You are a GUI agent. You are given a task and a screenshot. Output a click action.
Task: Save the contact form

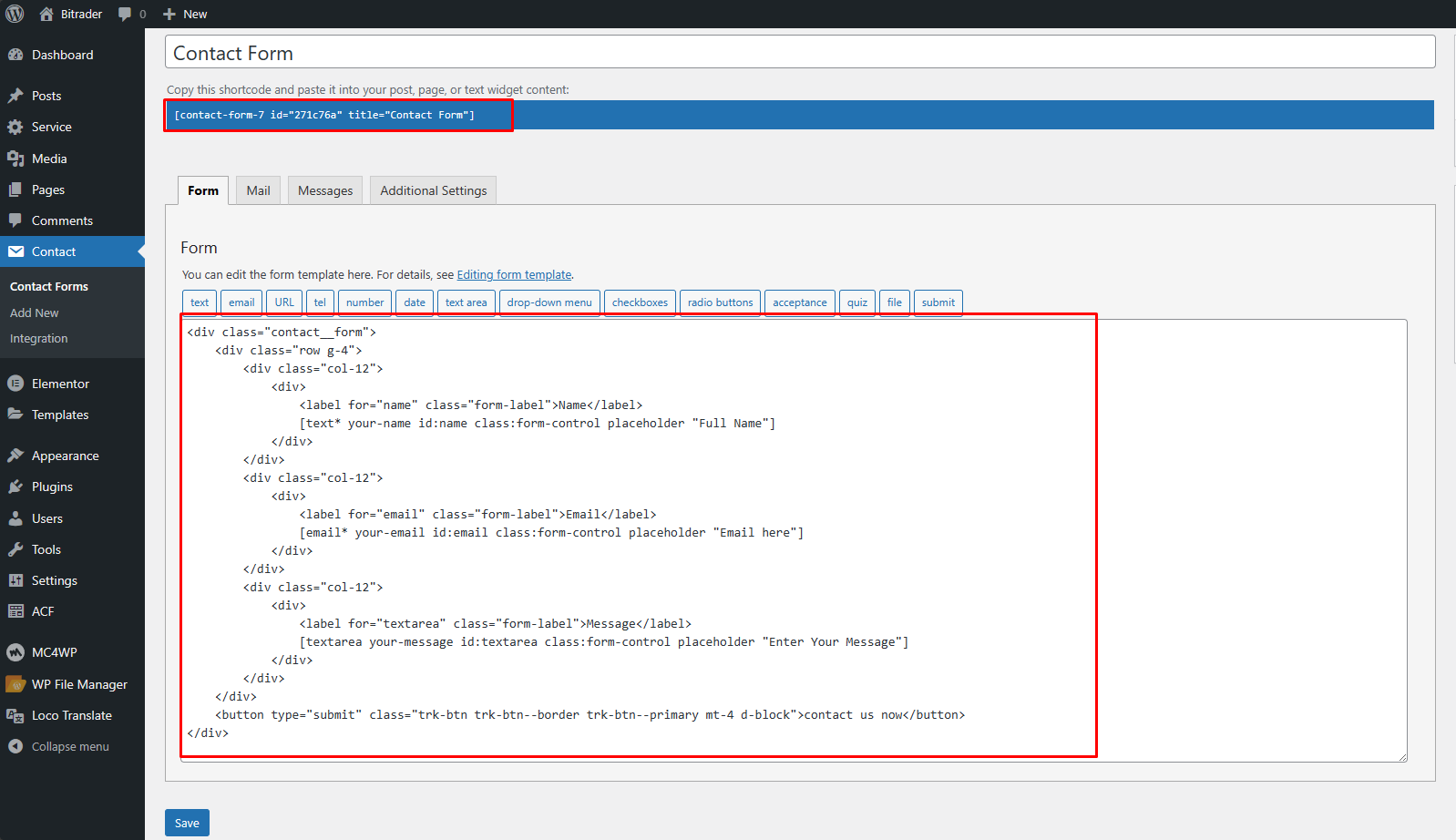[187, 823]
